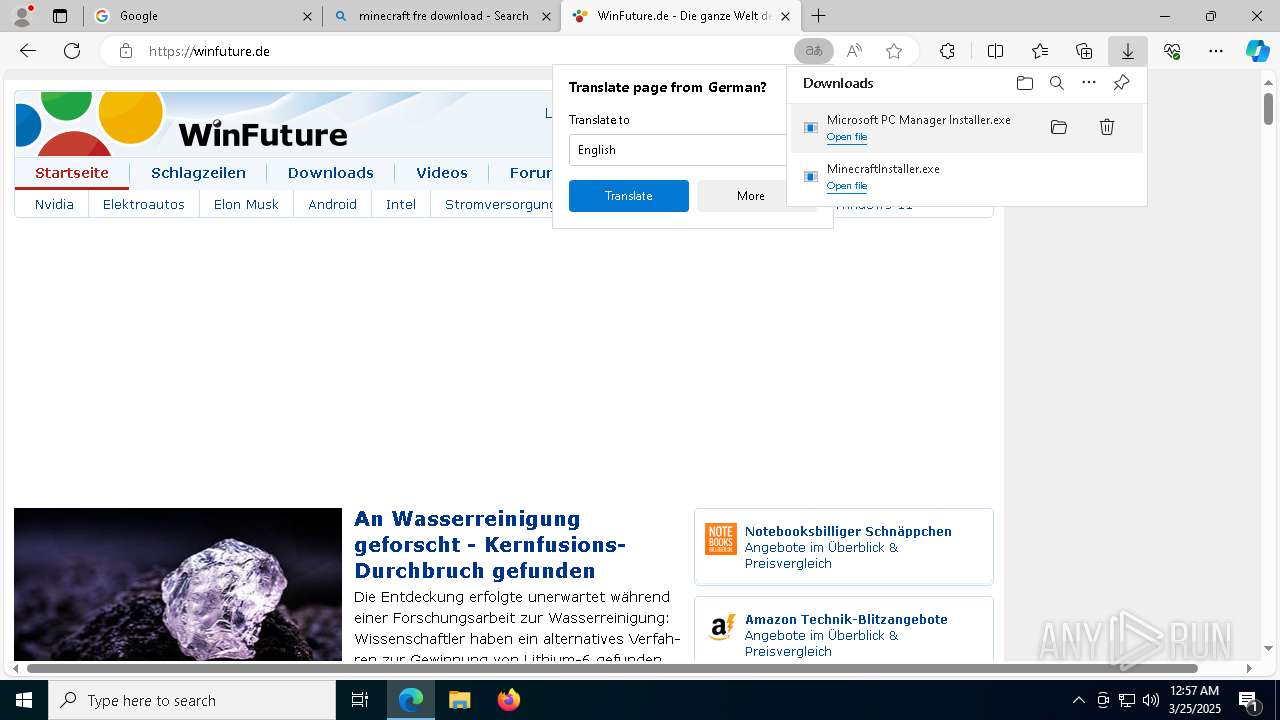
Task: Open Edge Settings and more menu
Action: [1216, 51]
